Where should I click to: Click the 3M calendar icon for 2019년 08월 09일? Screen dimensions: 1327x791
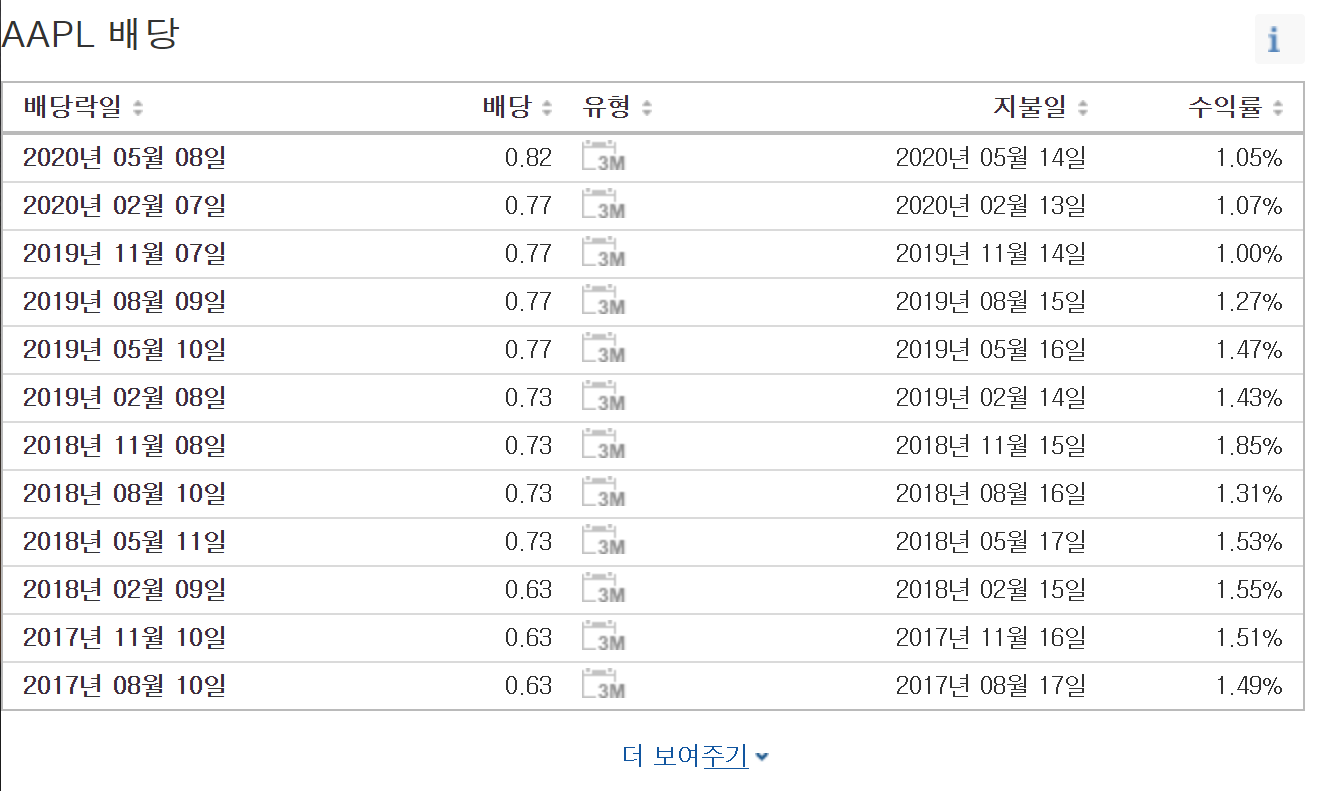click(603, 302)
